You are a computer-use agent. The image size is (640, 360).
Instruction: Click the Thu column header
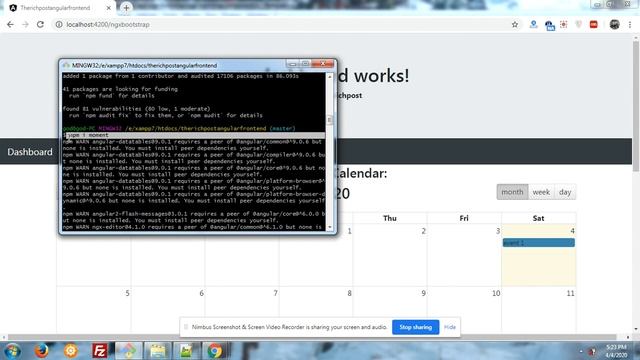[x=390, y=218]
